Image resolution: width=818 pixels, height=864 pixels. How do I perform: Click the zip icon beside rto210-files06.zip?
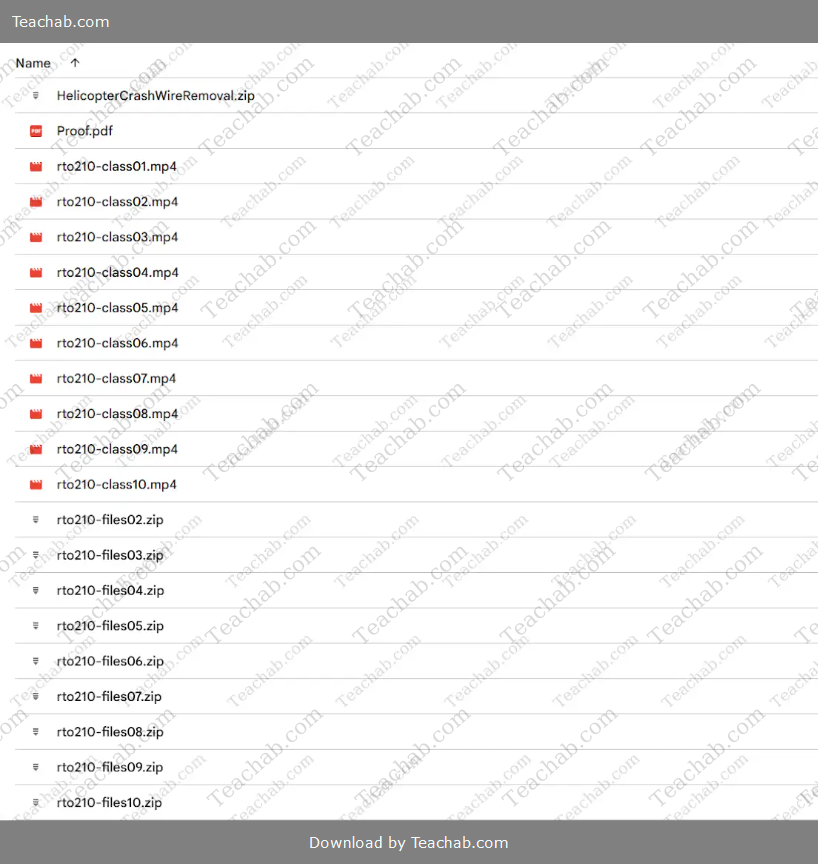tap(36, 661)
